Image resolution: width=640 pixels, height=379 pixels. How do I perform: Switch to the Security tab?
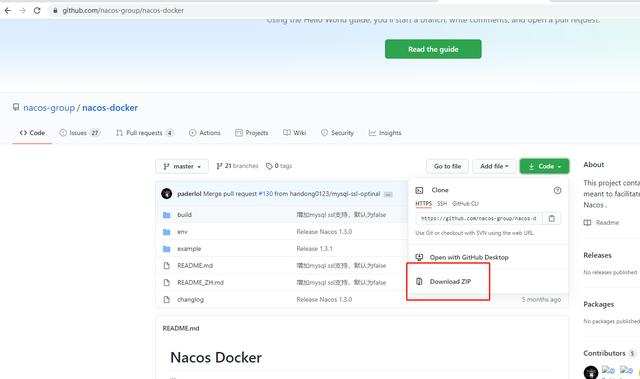click(338, 133)
